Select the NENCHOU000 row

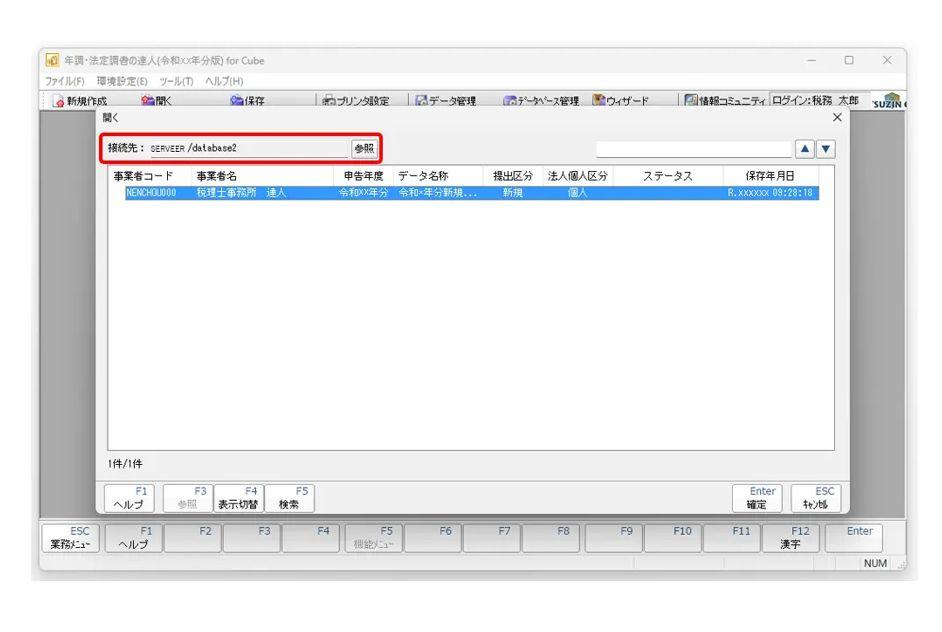(x=472, y=193)
